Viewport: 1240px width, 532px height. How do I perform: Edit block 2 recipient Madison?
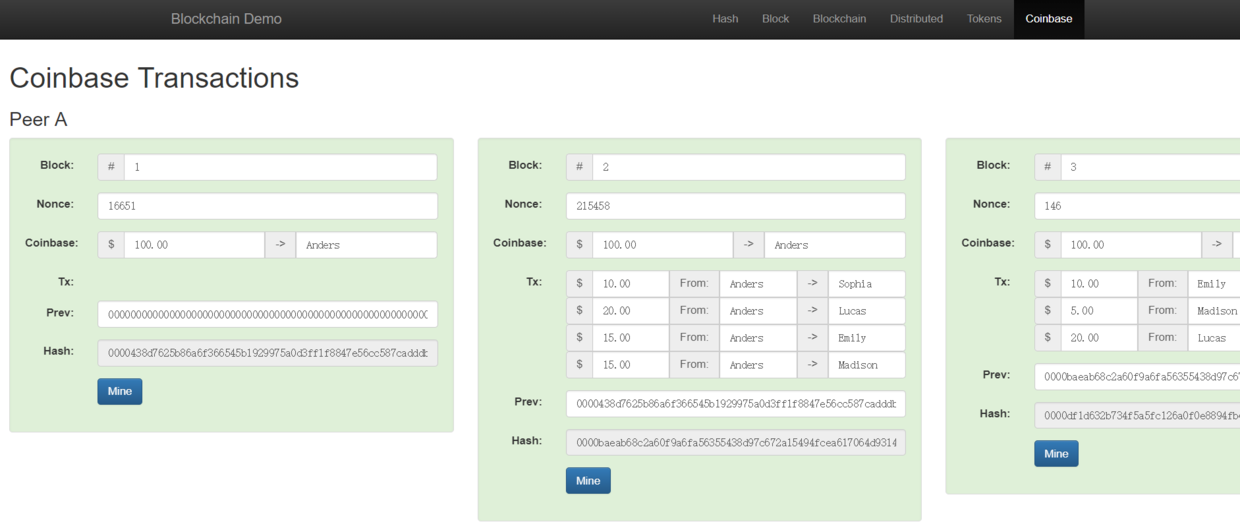point(867,365)
